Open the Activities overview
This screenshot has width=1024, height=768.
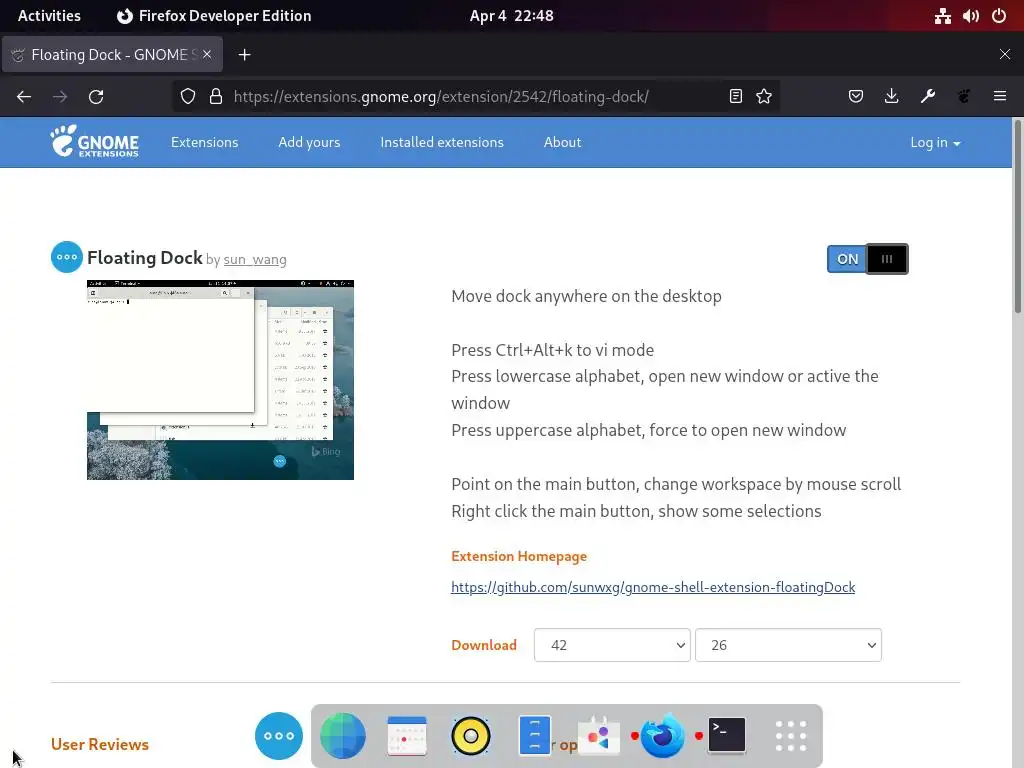[49, 16]
